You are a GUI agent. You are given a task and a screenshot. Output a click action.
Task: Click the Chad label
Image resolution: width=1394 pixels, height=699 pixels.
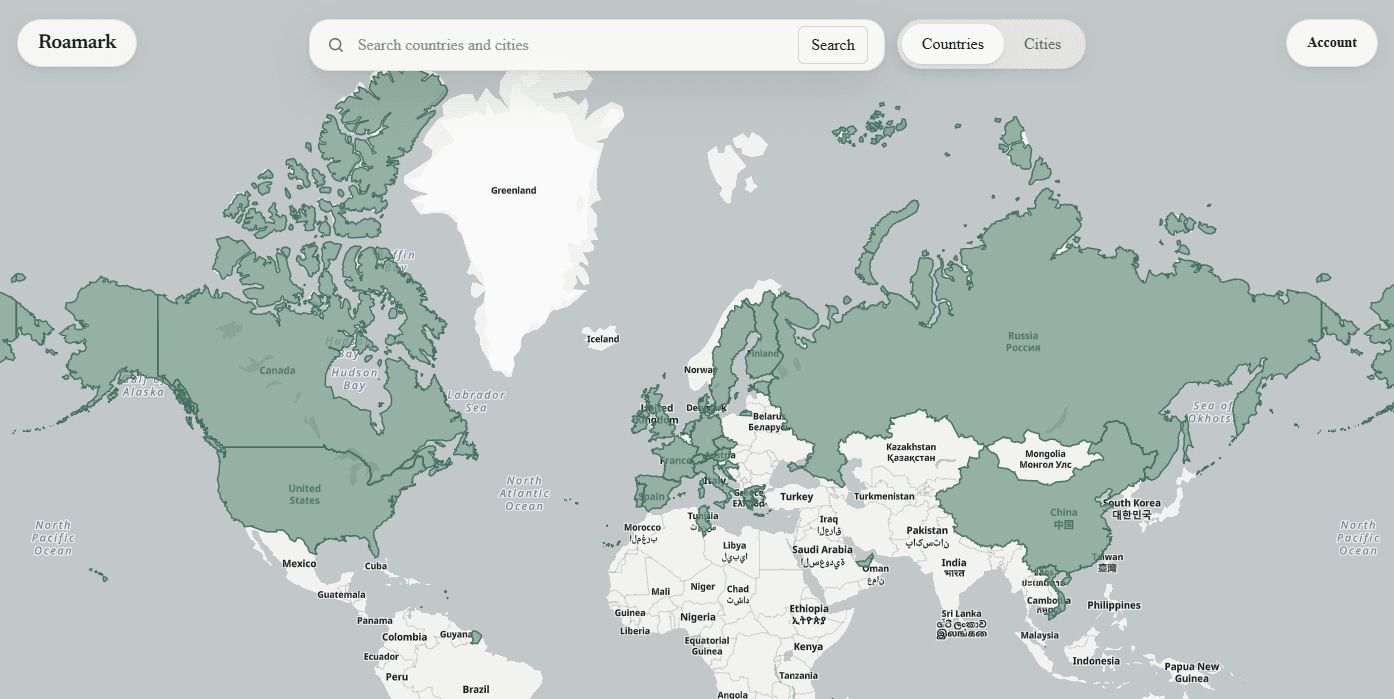click(x=738, y=594)
